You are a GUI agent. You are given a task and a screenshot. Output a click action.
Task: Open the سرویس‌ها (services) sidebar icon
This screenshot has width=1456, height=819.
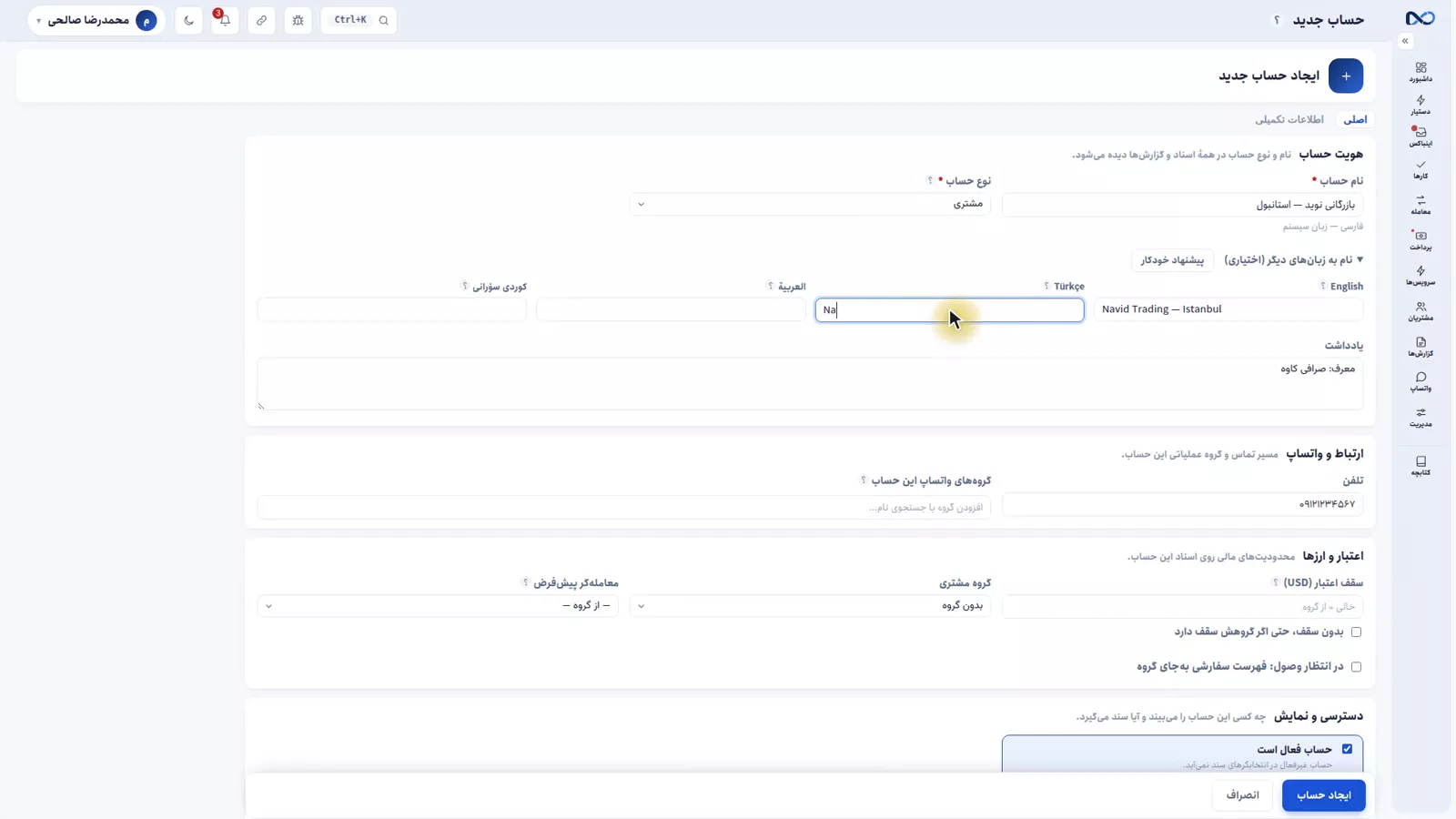[x=1421, y=275]
